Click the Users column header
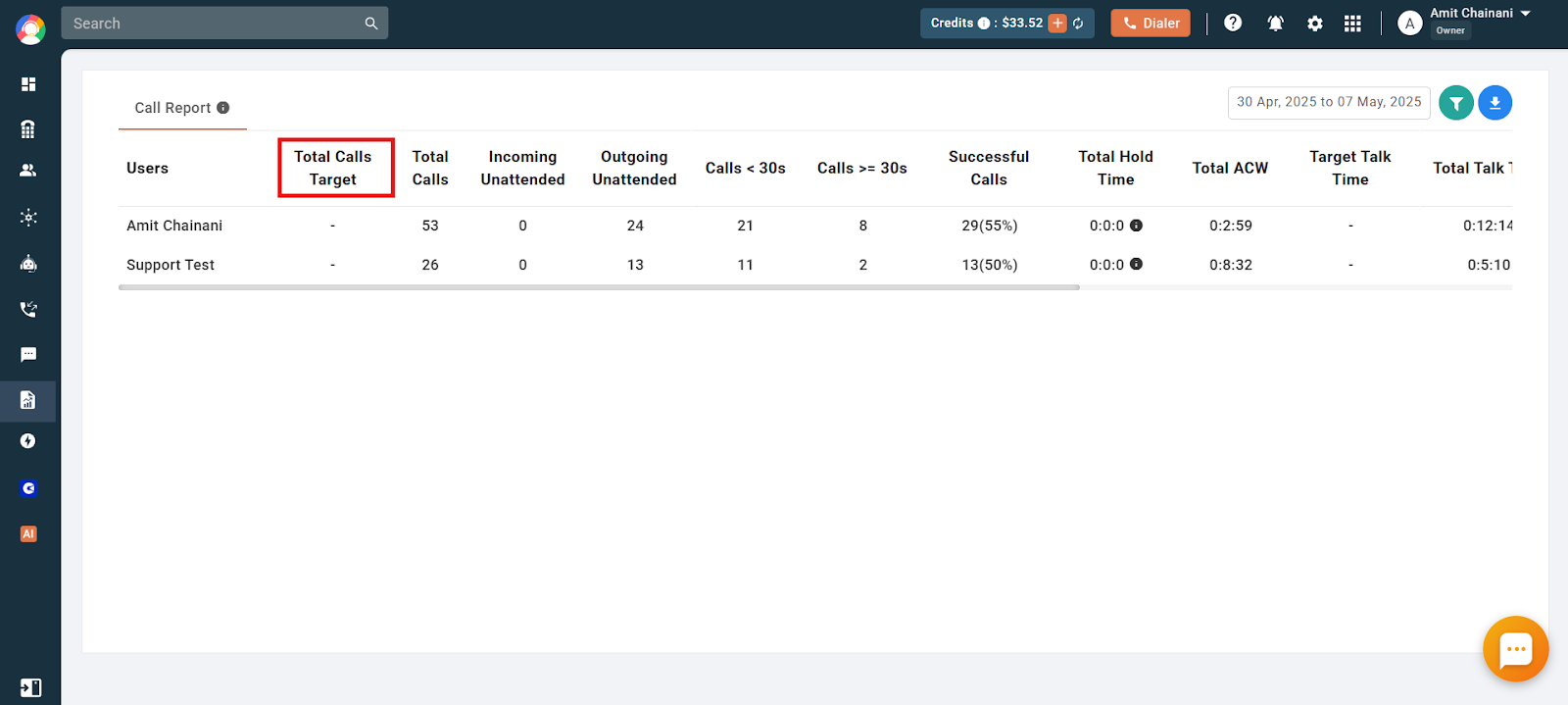1568x705 pixels. pyautogui.click(x=147, y=169)
